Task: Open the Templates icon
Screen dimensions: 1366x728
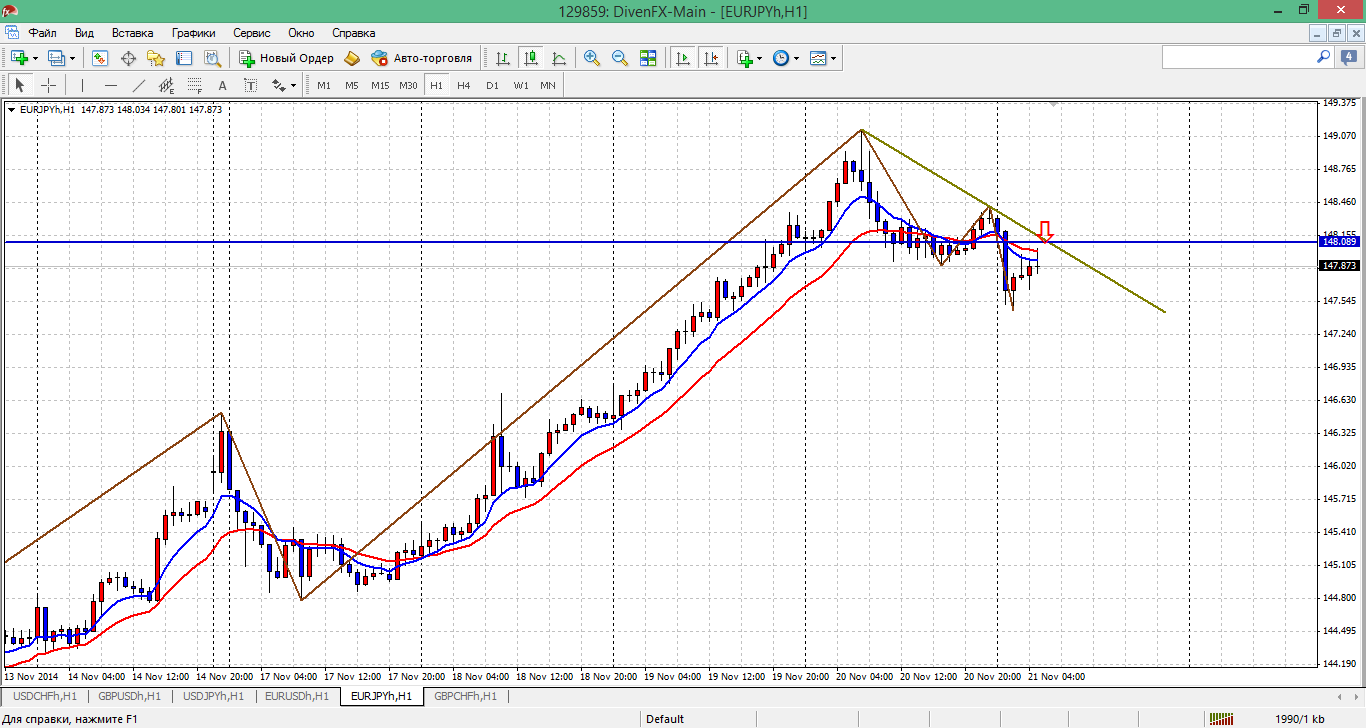Action: point(818,58)
